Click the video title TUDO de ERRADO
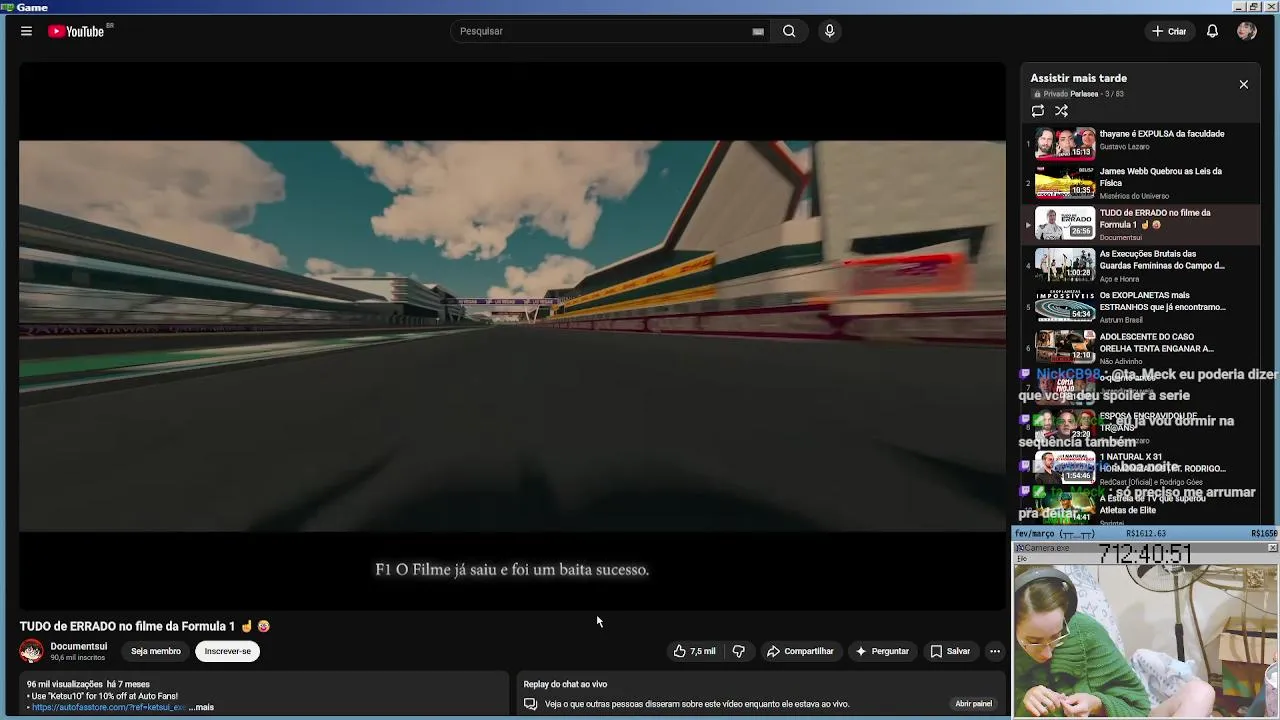Image resolution: width=1280 pixels, height=720 pixels. point(145,626)
